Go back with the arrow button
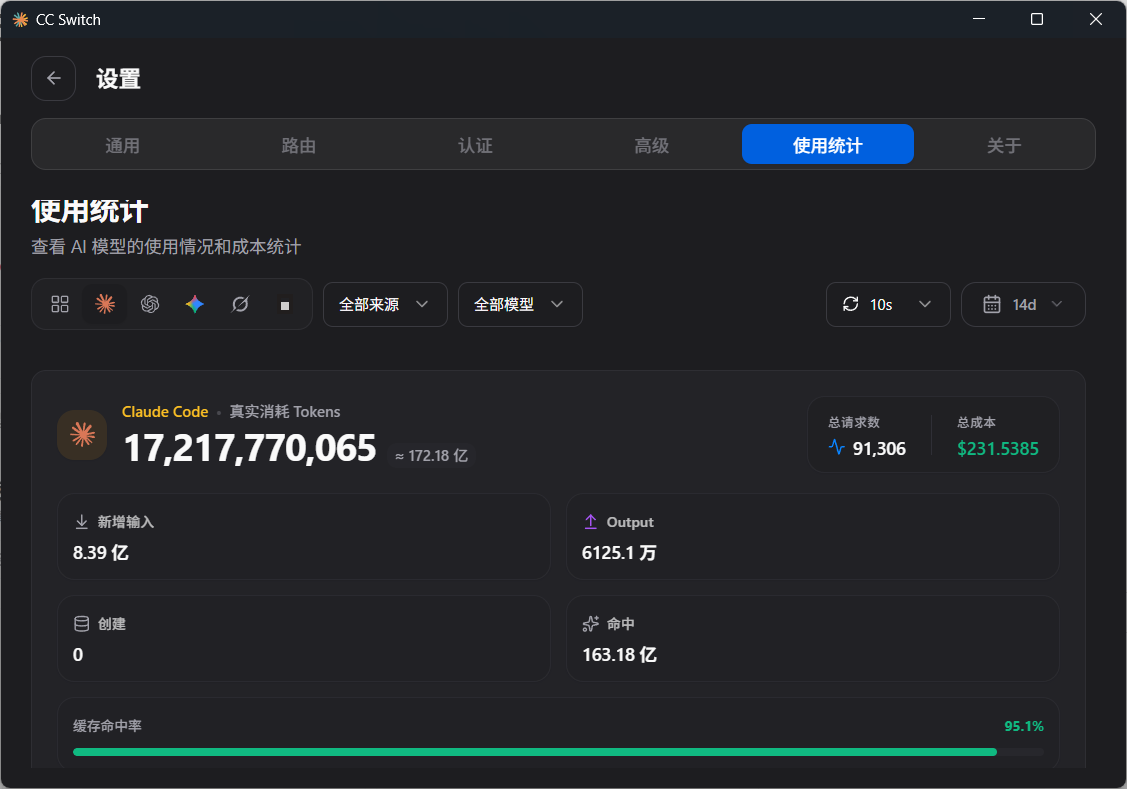The image size is (1127, 789). click(53, 78)
